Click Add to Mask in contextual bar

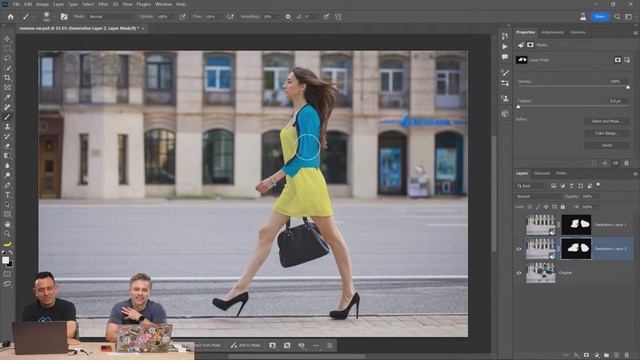(245, 345)
